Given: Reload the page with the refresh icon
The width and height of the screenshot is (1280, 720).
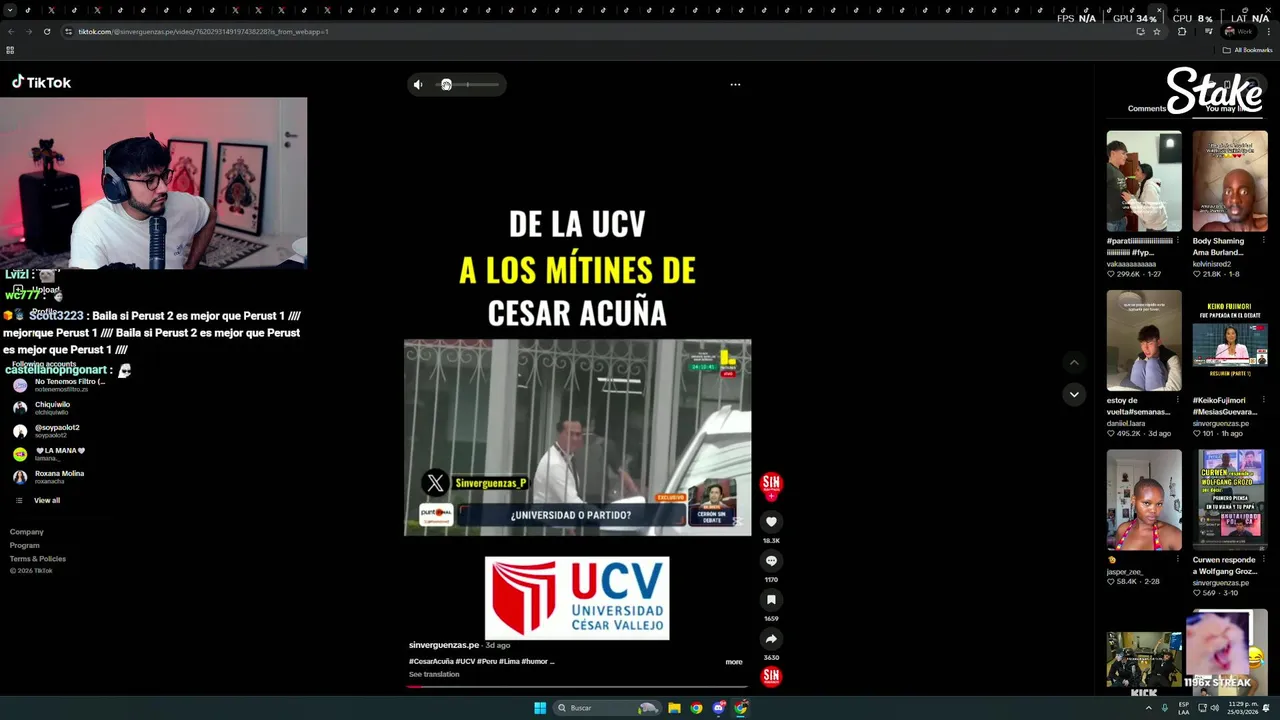Looking at the screenshot, I should (46, 32).
